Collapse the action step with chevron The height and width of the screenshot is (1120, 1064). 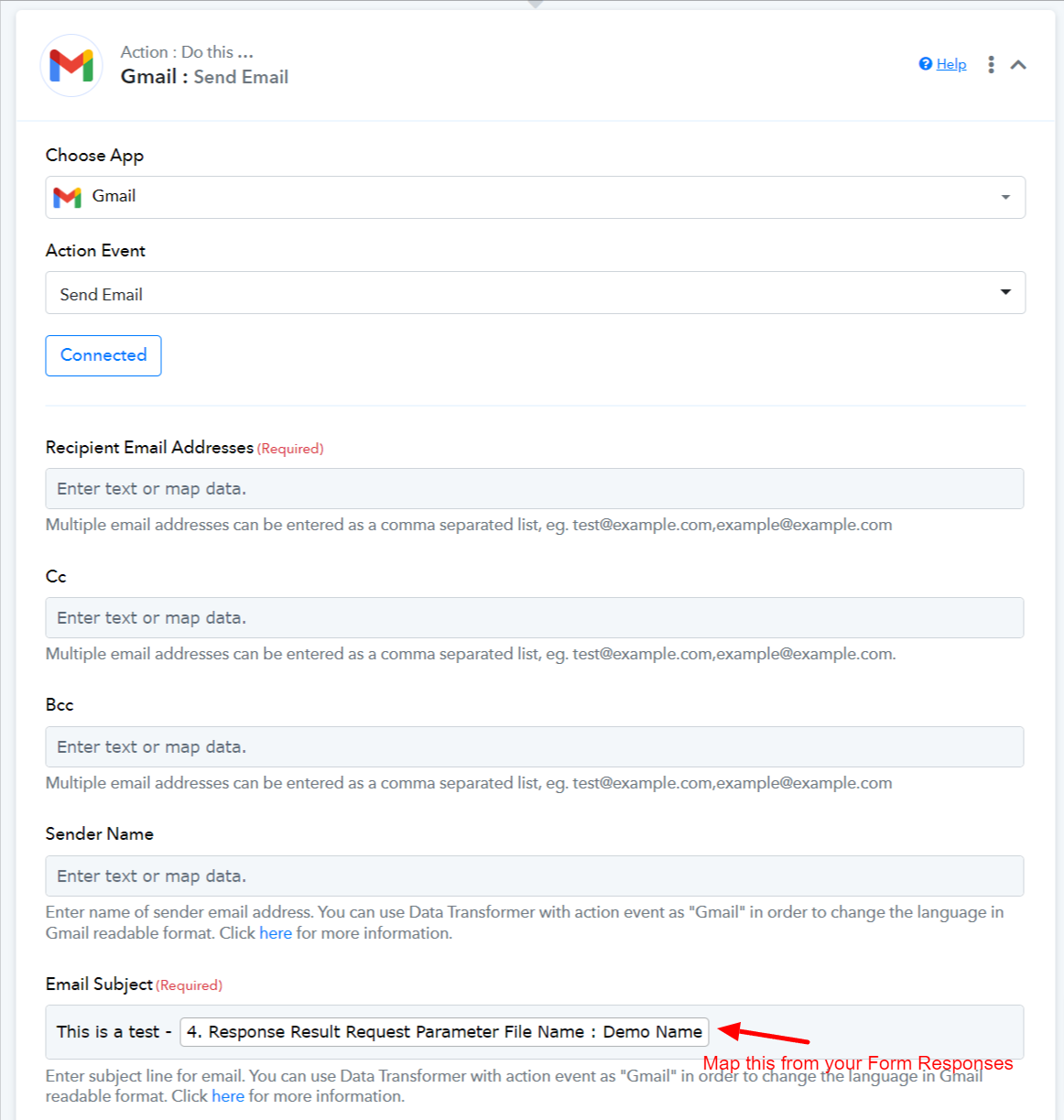click(x=1018, y=64)
